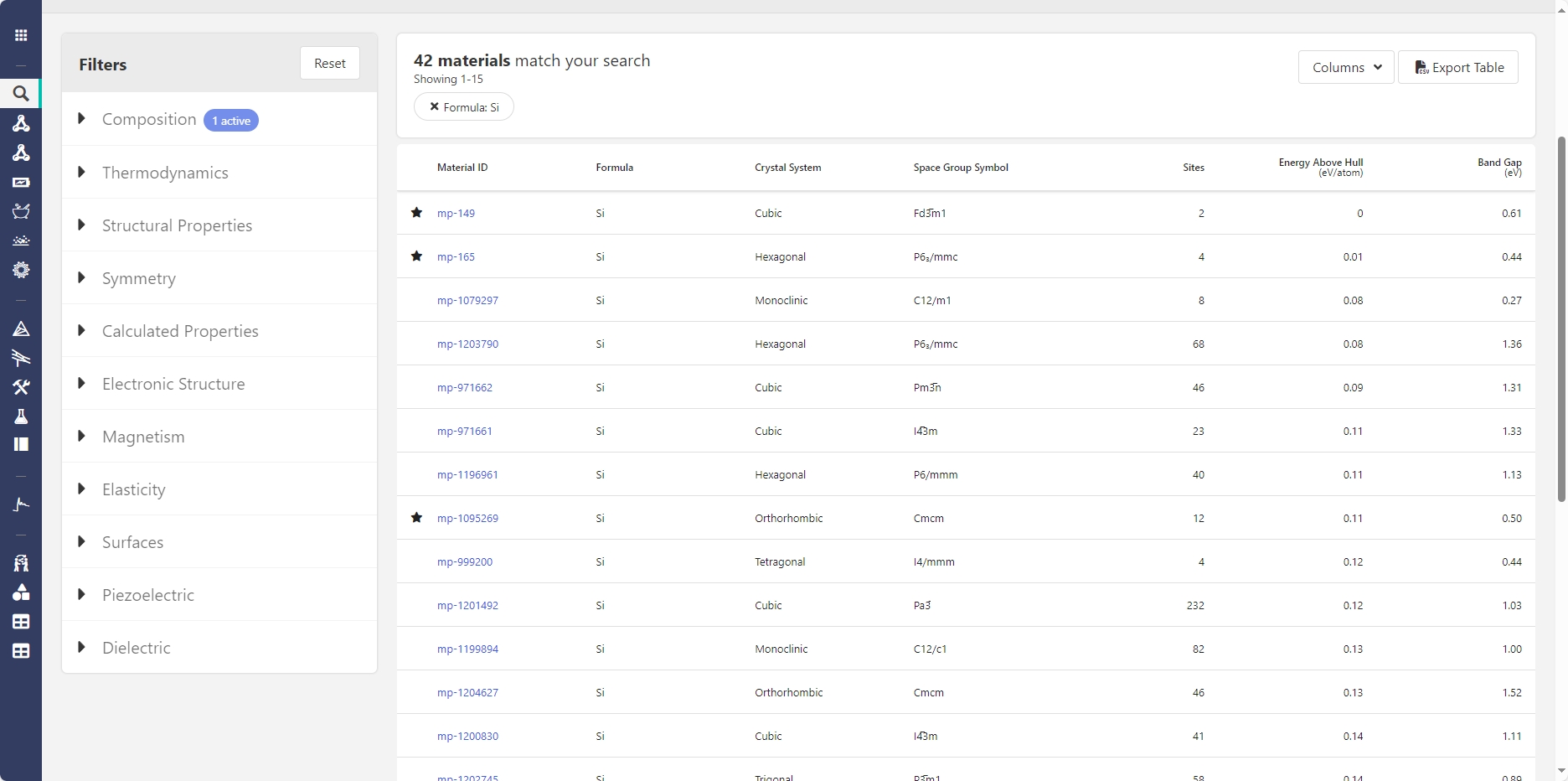Click the vertical page scrollbar thumb
The height and width of the screenshot is (781, 1568).
click(1561, 318)
